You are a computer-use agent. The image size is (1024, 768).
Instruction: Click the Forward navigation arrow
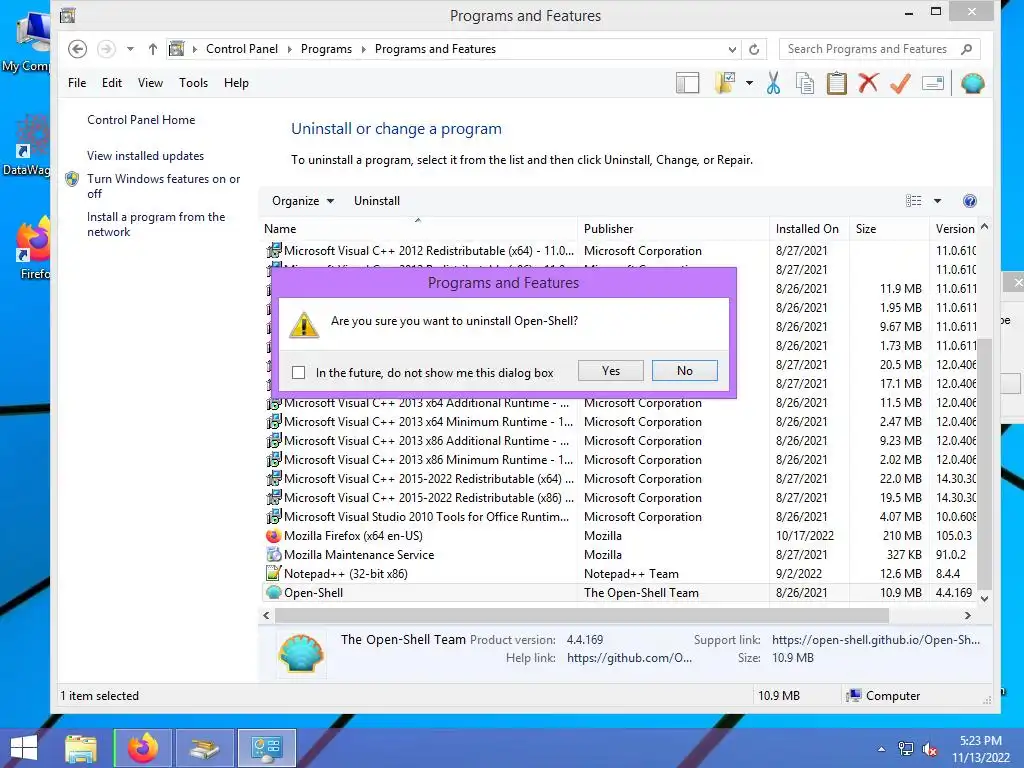106,49
